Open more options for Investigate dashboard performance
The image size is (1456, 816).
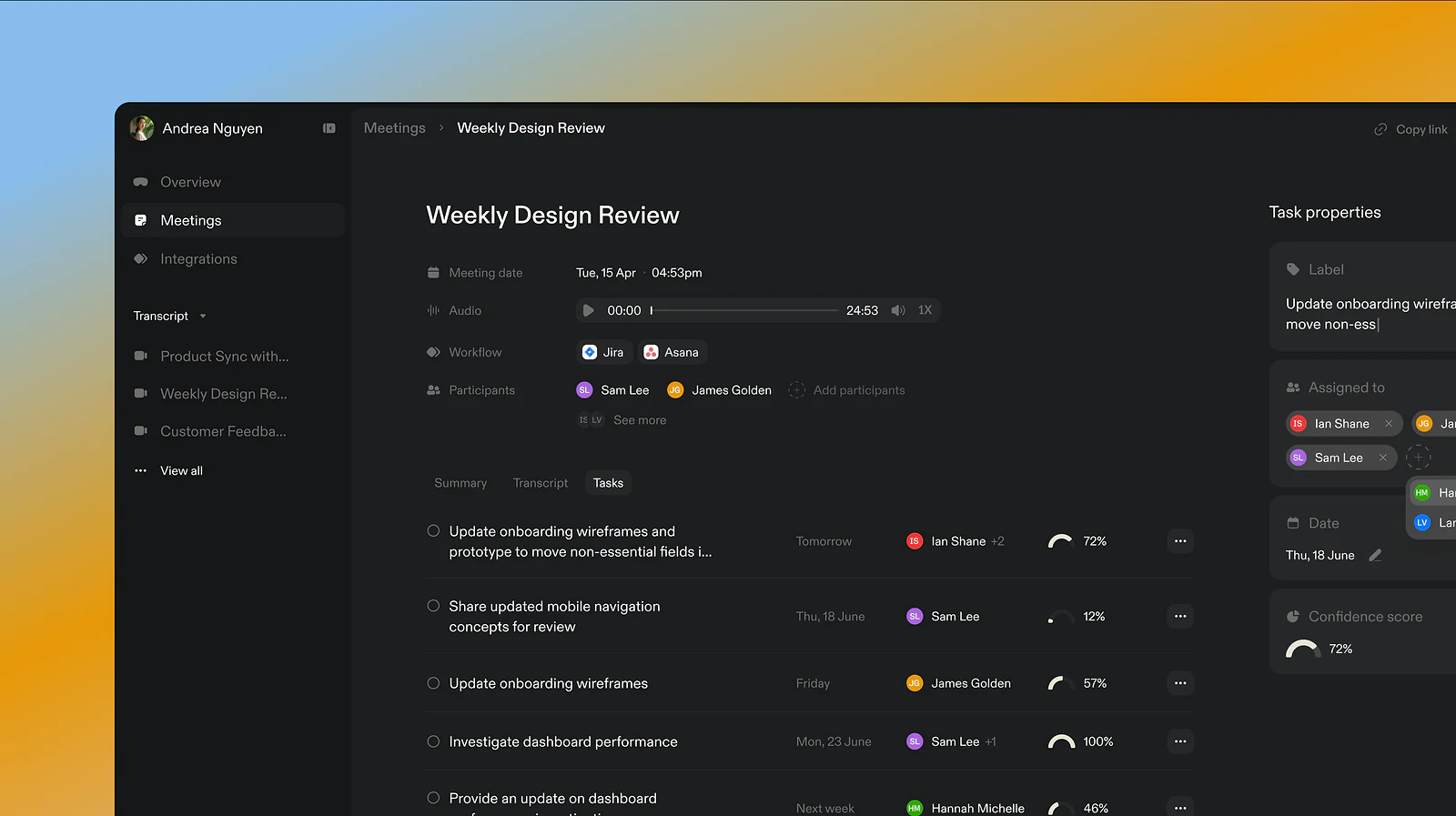1180,741
